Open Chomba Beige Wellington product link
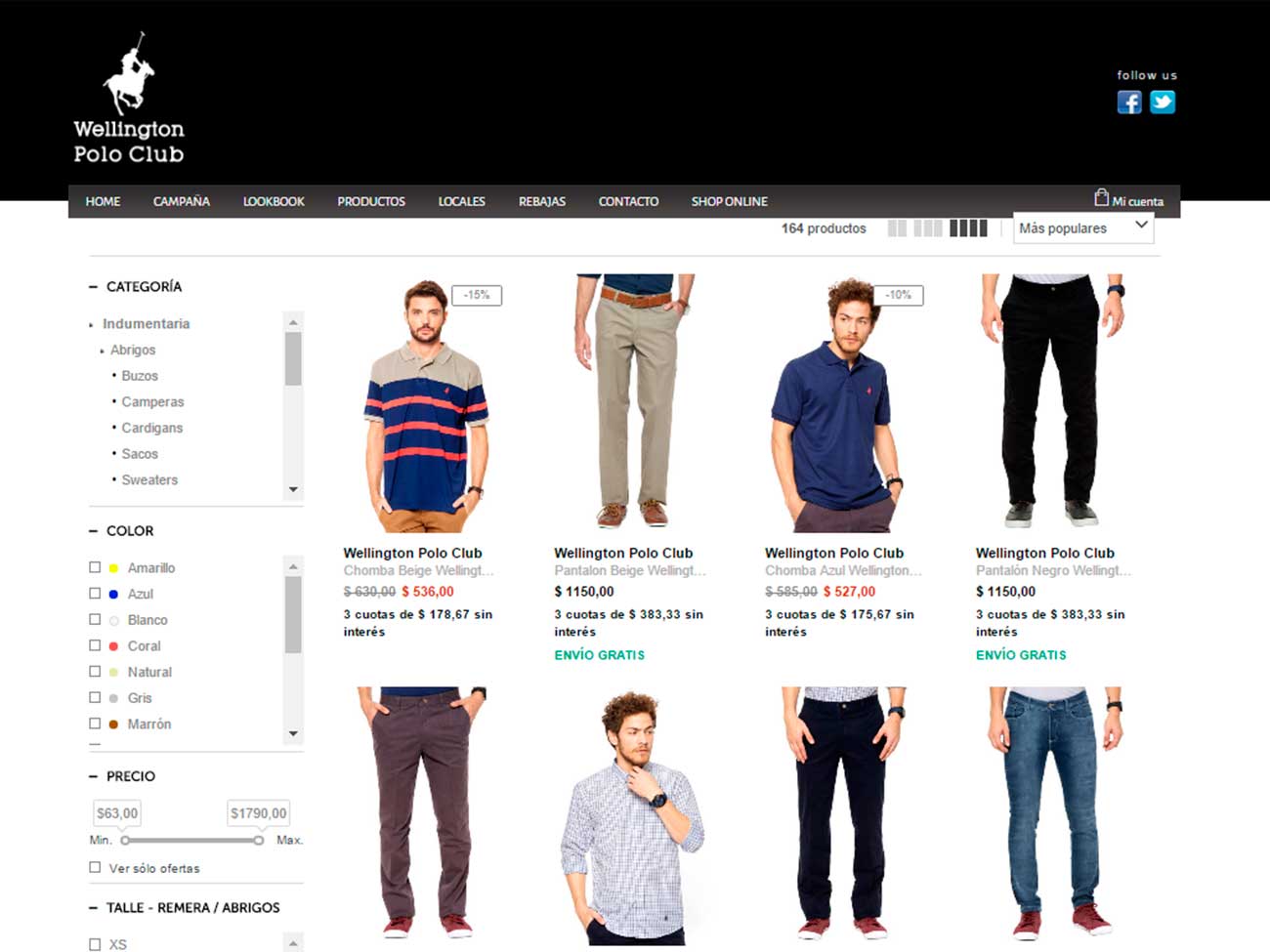1270x952 pixels. click(418, 570)
